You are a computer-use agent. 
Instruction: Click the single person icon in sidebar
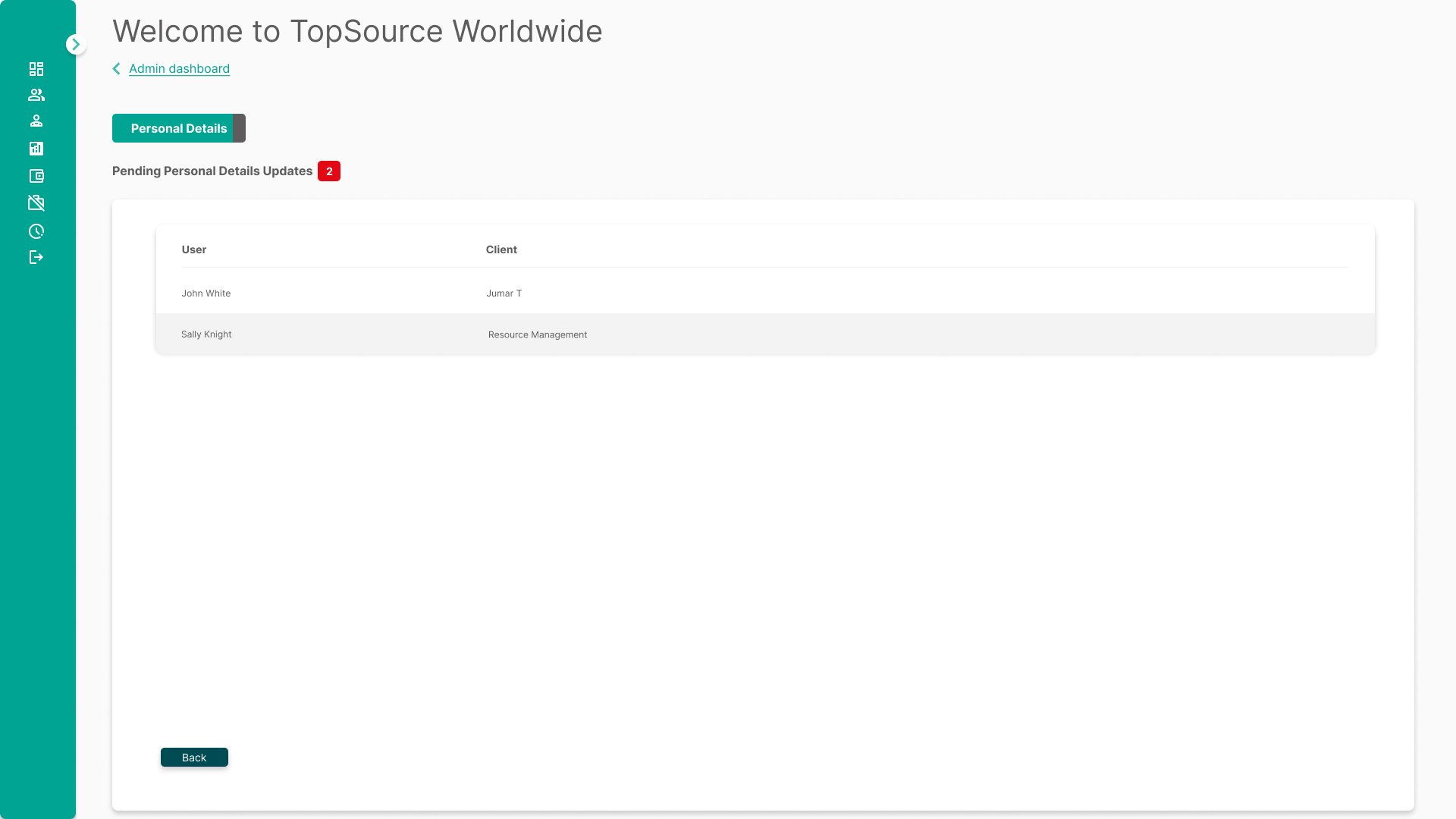[36, 121]
